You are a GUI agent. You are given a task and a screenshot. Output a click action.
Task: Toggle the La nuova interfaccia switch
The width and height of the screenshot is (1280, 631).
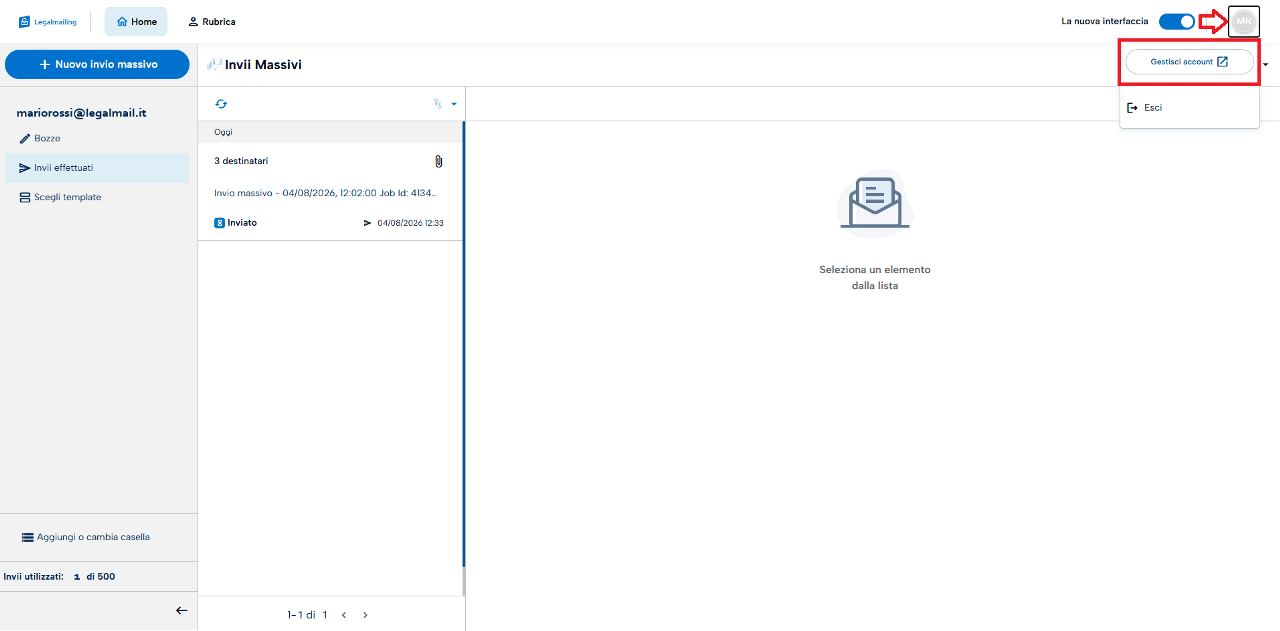(1177, 21)
